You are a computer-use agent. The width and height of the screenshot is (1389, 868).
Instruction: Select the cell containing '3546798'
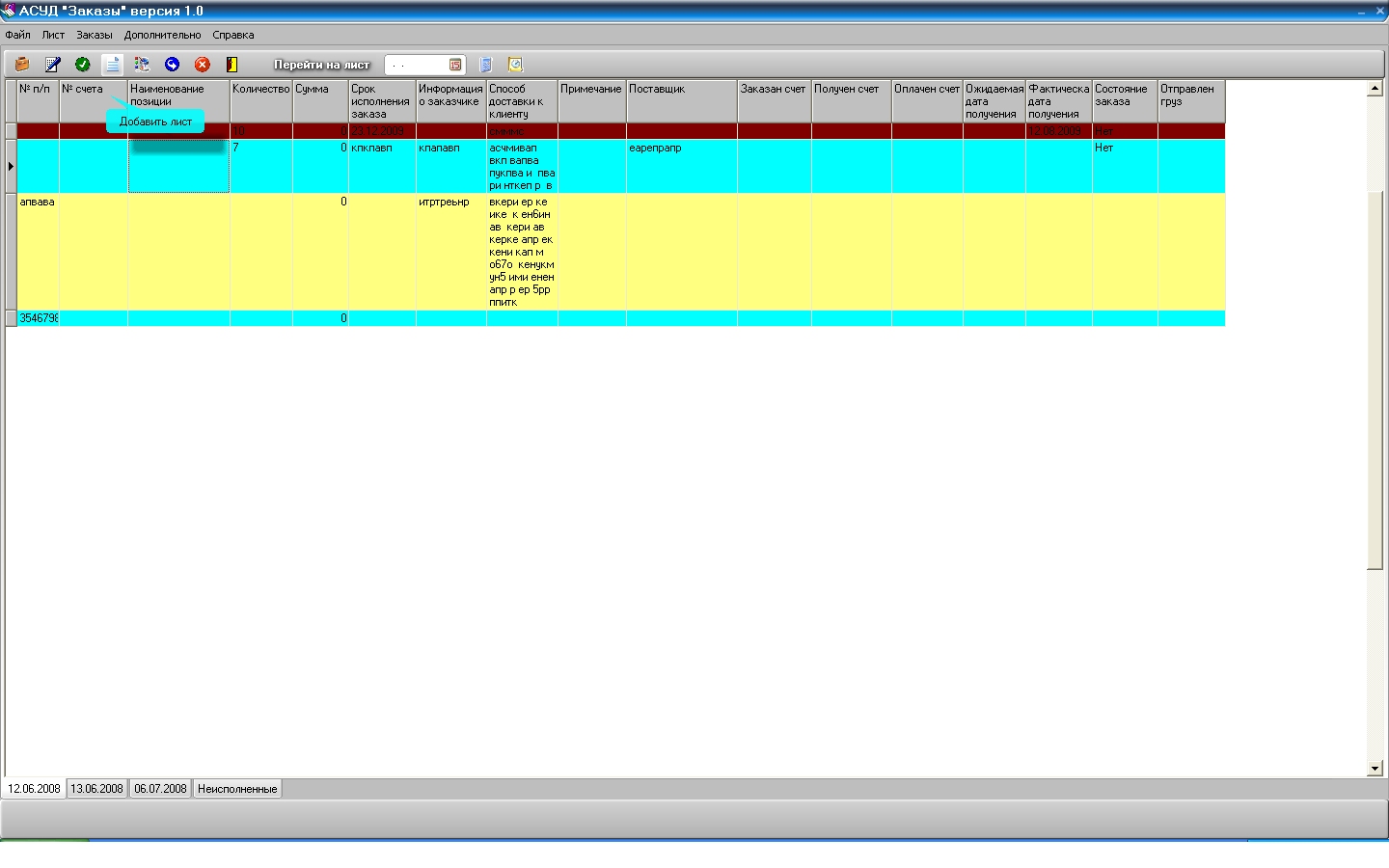[38, 318]
